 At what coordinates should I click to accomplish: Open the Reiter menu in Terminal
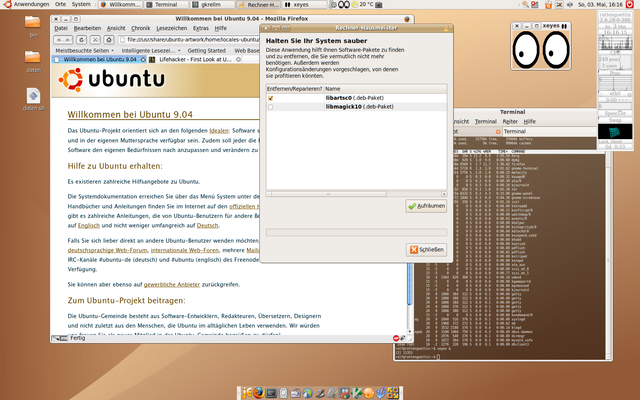[510, 122]
